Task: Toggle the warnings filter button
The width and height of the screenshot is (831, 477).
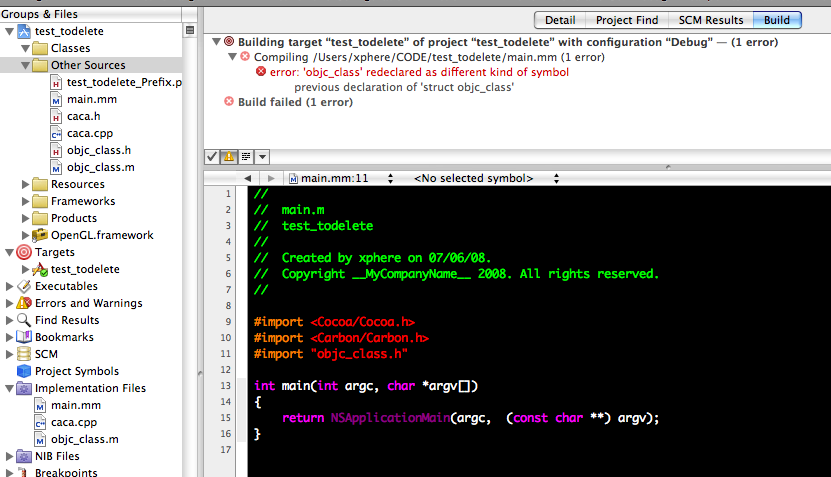Action: coord(228,156)
